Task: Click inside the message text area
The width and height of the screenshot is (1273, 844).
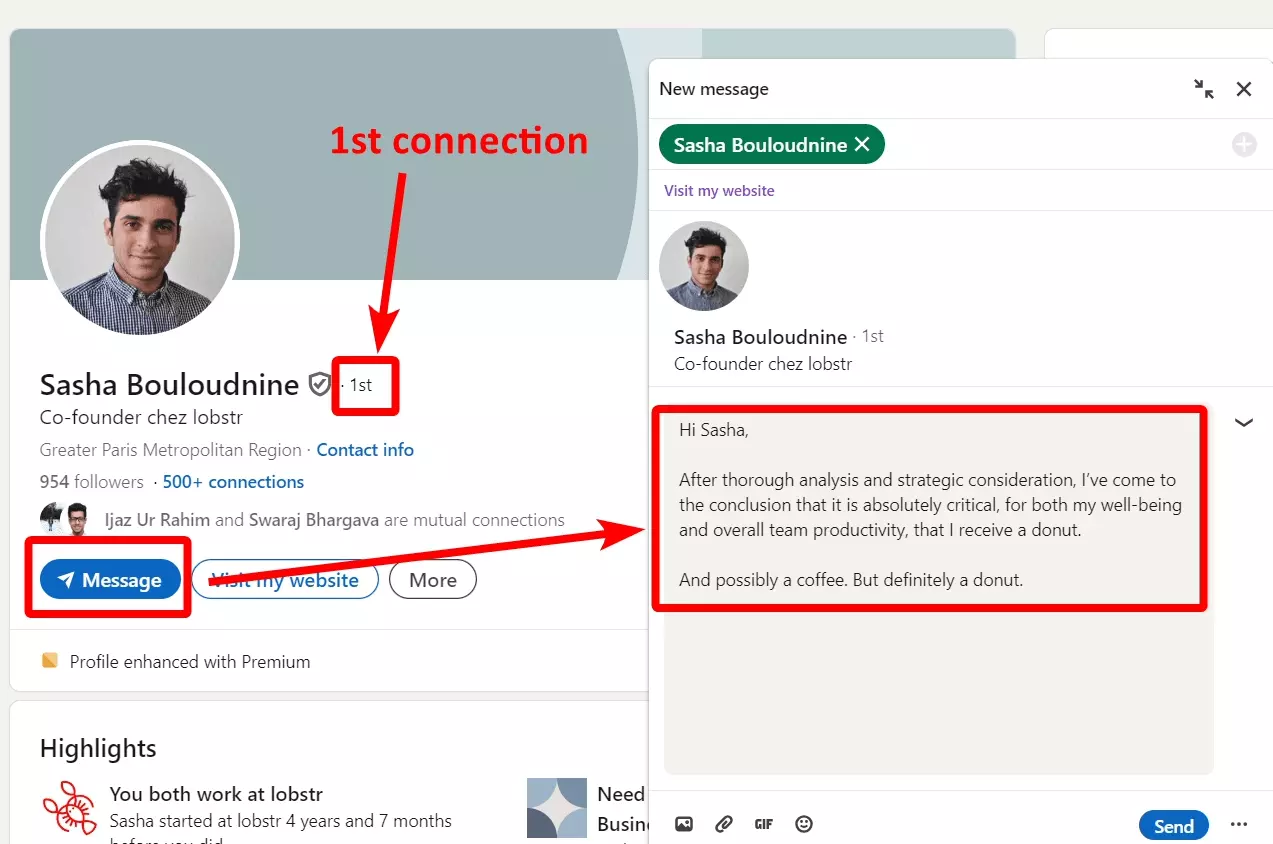Action: [930, 690]
